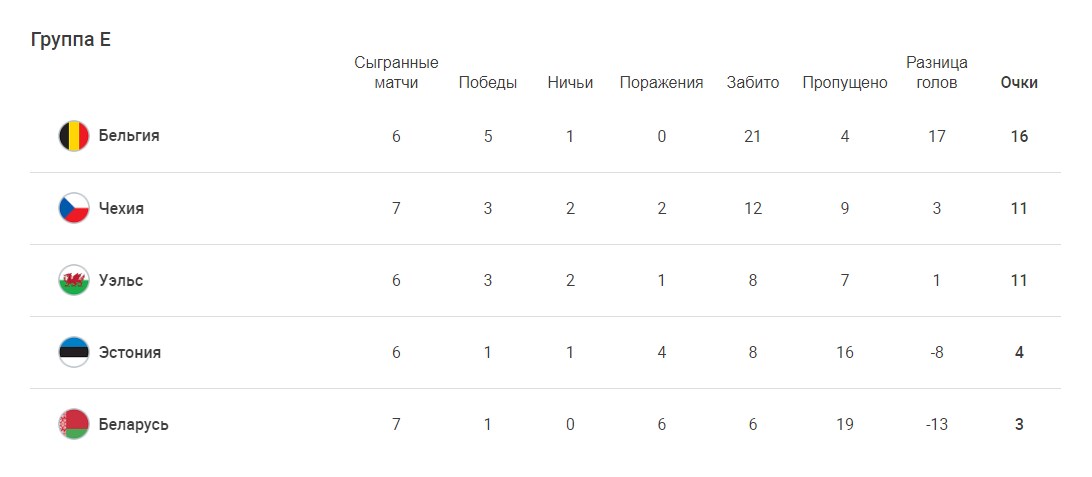The width and height of the screenshot is (1092, 477).
Task: Click the Belgium flag icon
Action: [74, 136]
